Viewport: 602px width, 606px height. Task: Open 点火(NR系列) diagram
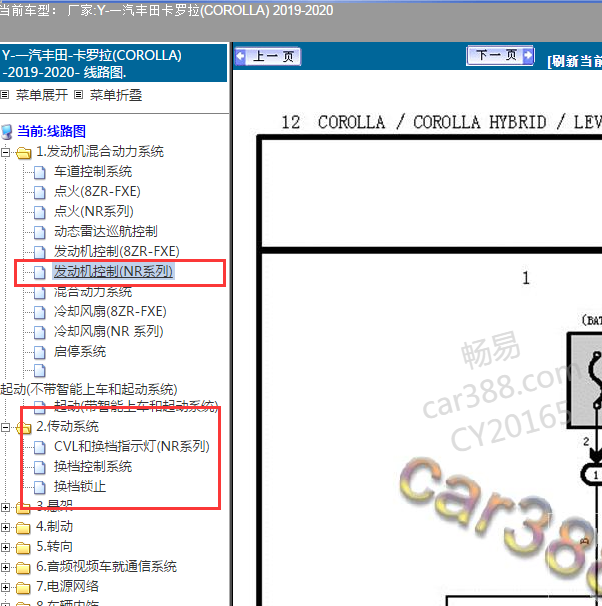(x=94, y=211)
